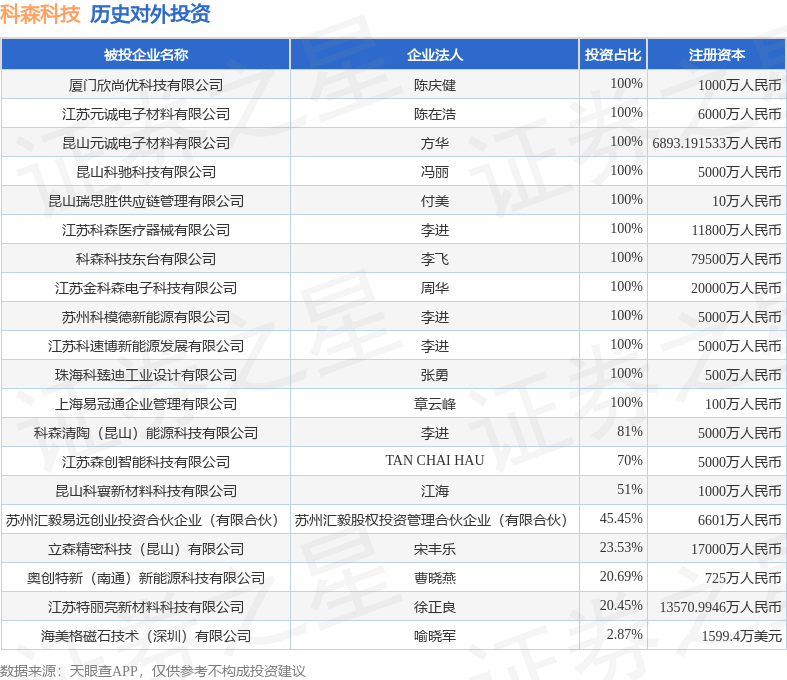Viewport: 787px width, 680px height.
Task: Click 苏州汇毅易远创业投资合伙企业 name
Action: [x=144, y=520]
